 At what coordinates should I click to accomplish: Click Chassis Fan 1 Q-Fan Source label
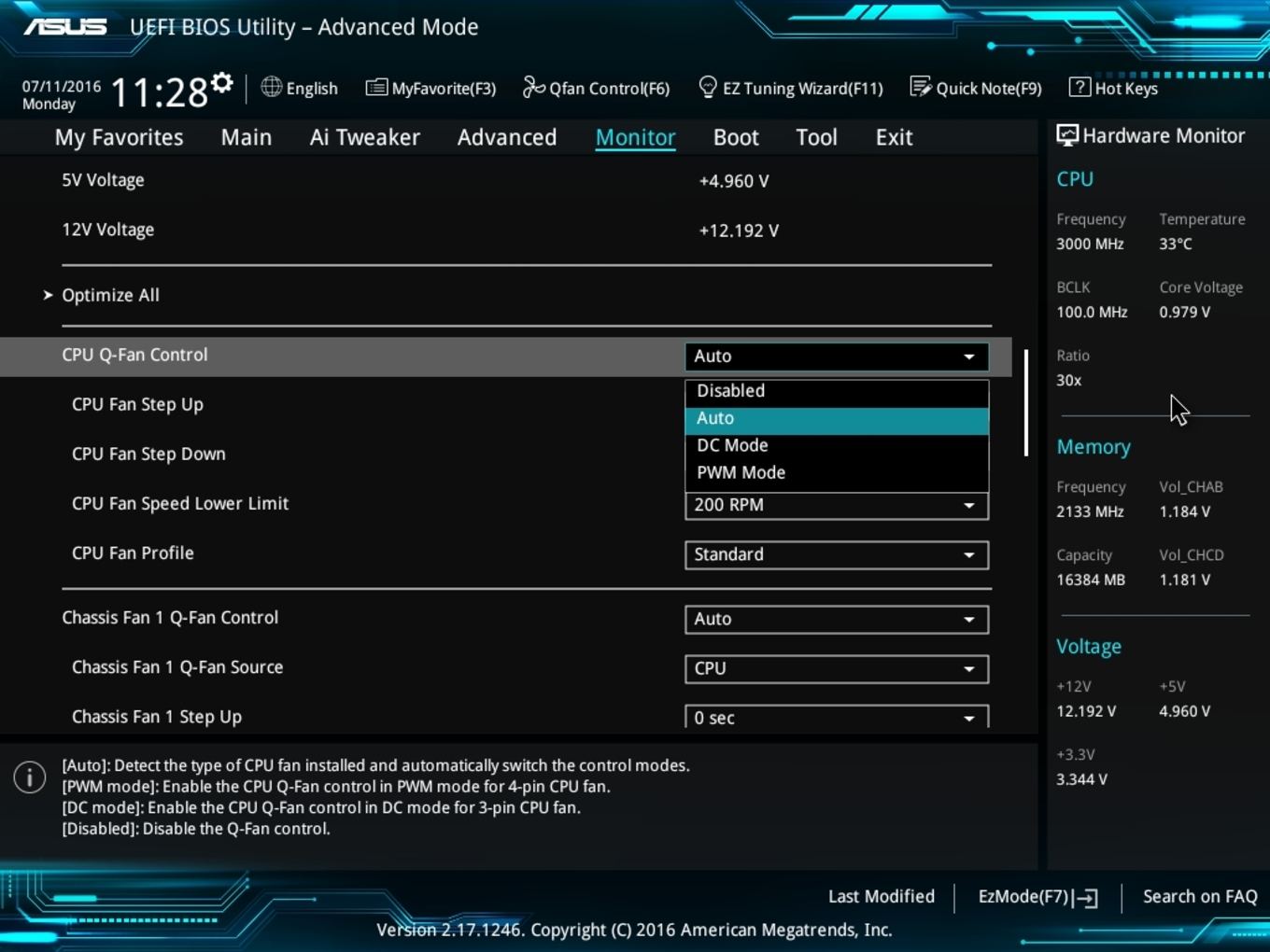tap(177, 666)
